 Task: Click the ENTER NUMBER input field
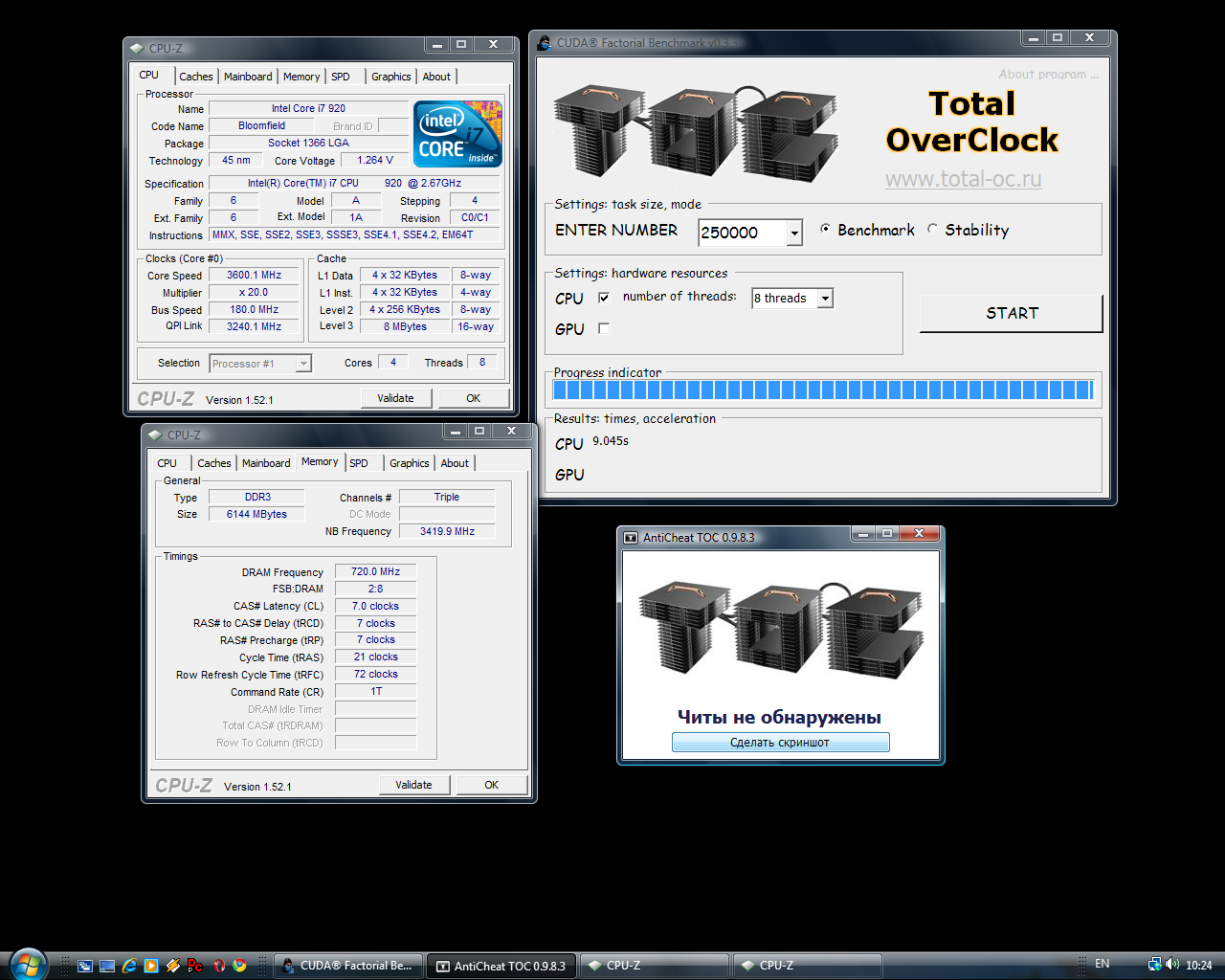(x=743, y=233)
